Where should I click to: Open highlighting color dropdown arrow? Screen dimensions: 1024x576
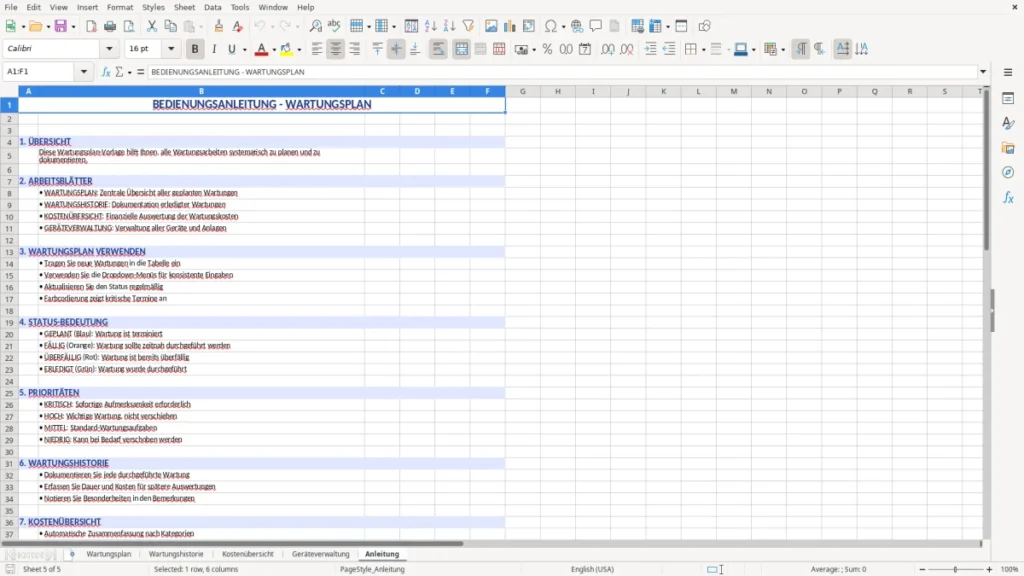299,50
